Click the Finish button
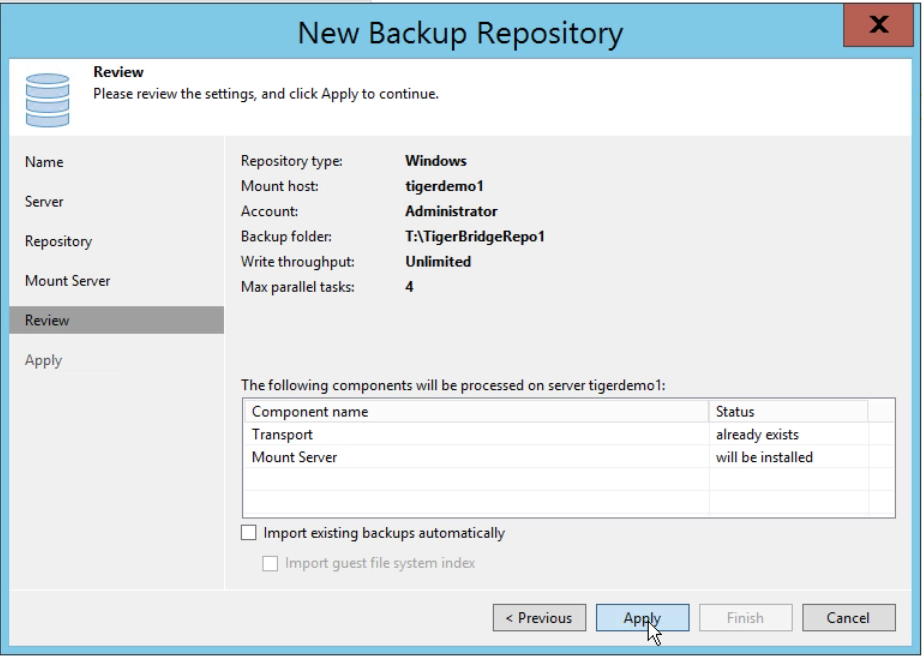Screen dimensions: 922x658 pyautogui.click(x=745, y=618)
